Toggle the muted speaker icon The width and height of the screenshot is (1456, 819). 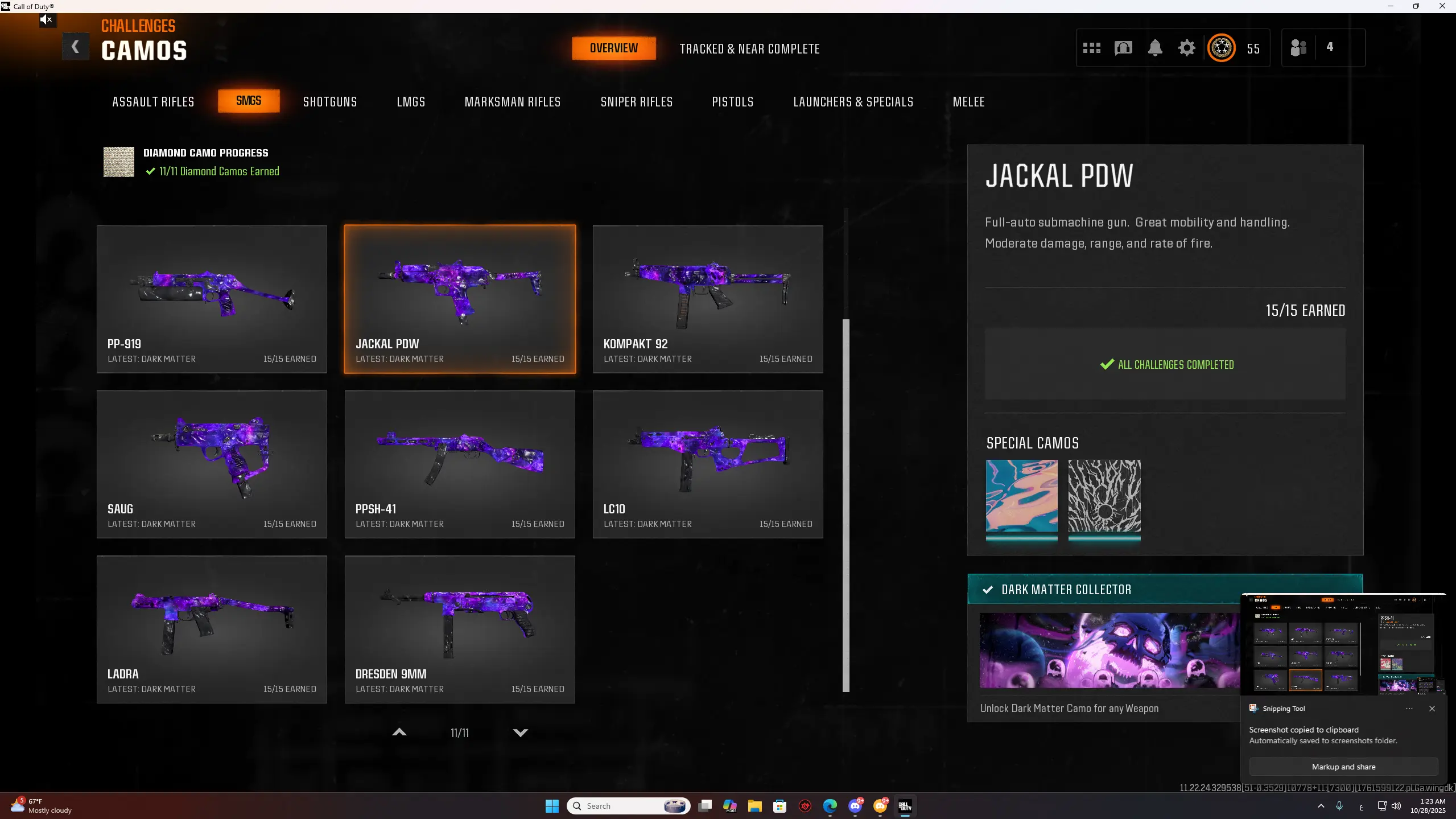point(47,20)
